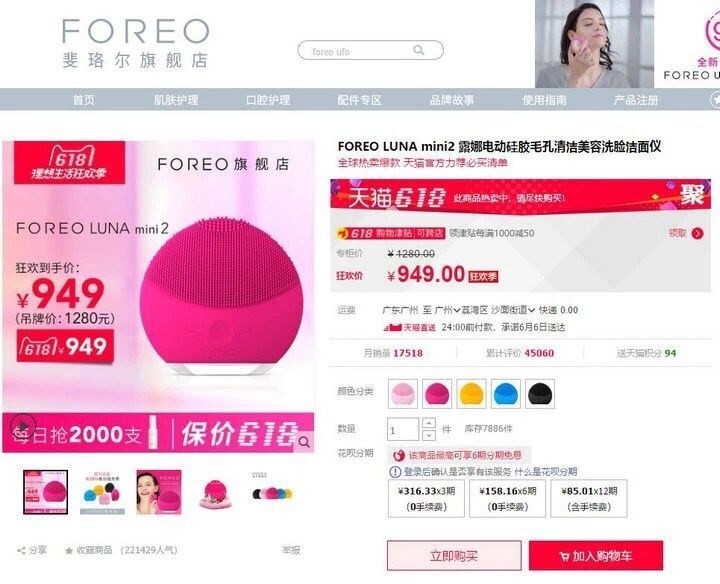Click the 立即购买 button

(454, 556)
